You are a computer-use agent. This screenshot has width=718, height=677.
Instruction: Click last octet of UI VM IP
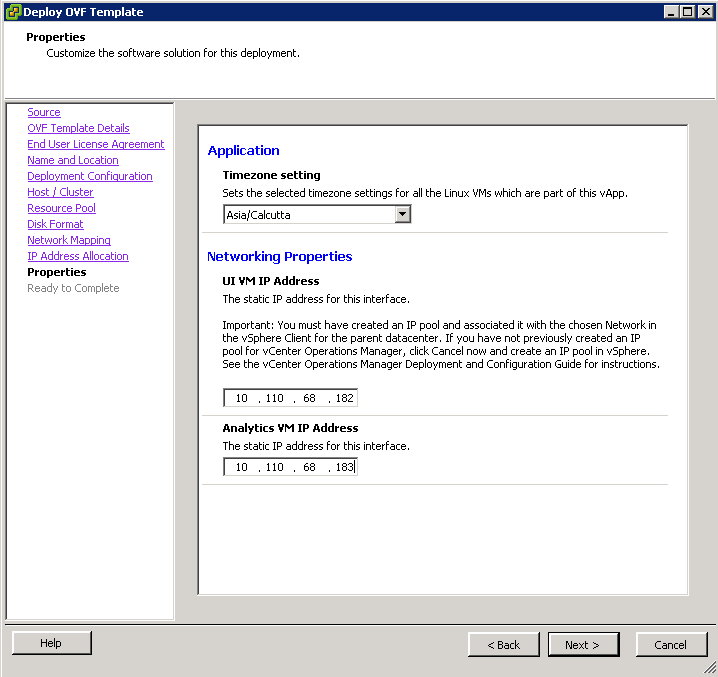tap(343, 398)
